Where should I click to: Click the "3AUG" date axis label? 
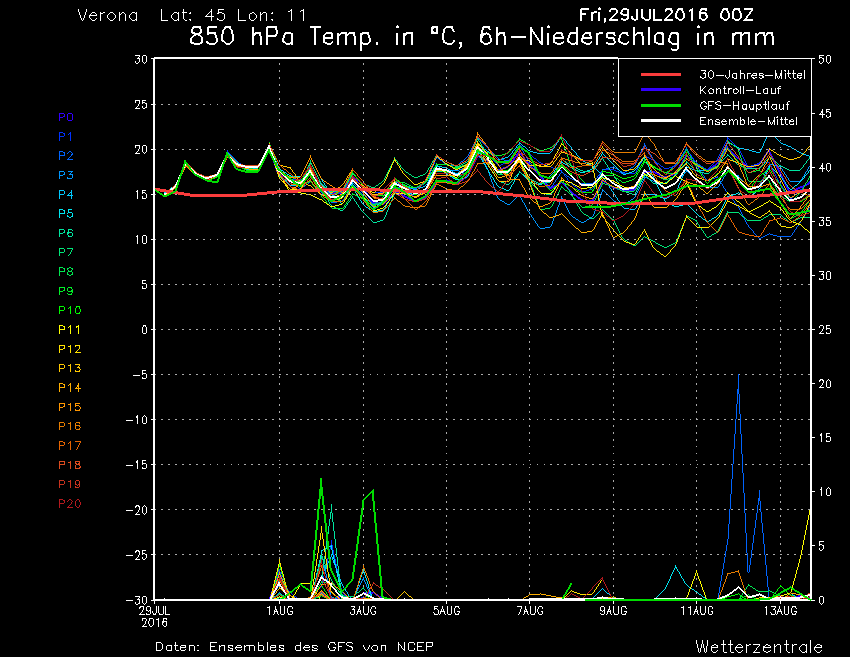pyautogui.click(x=363, y=611)
